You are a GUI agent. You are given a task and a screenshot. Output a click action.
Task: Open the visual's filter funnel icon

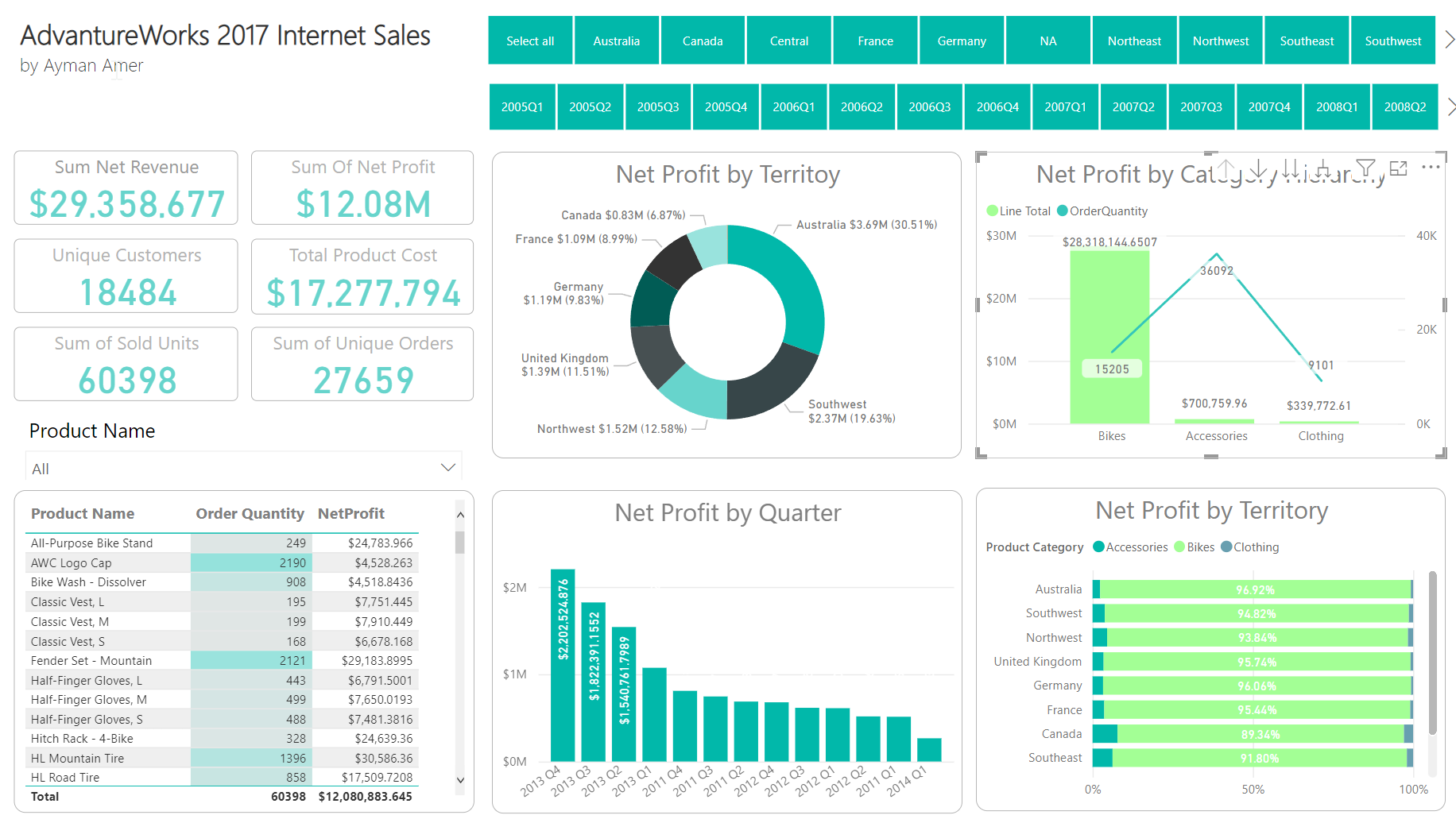(1365, 168)
